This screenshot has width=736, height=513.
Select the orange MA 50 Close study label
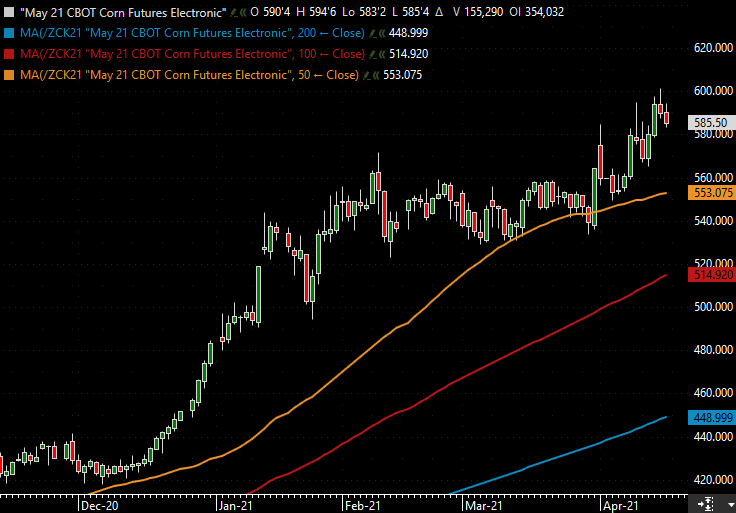click(190, 76)
